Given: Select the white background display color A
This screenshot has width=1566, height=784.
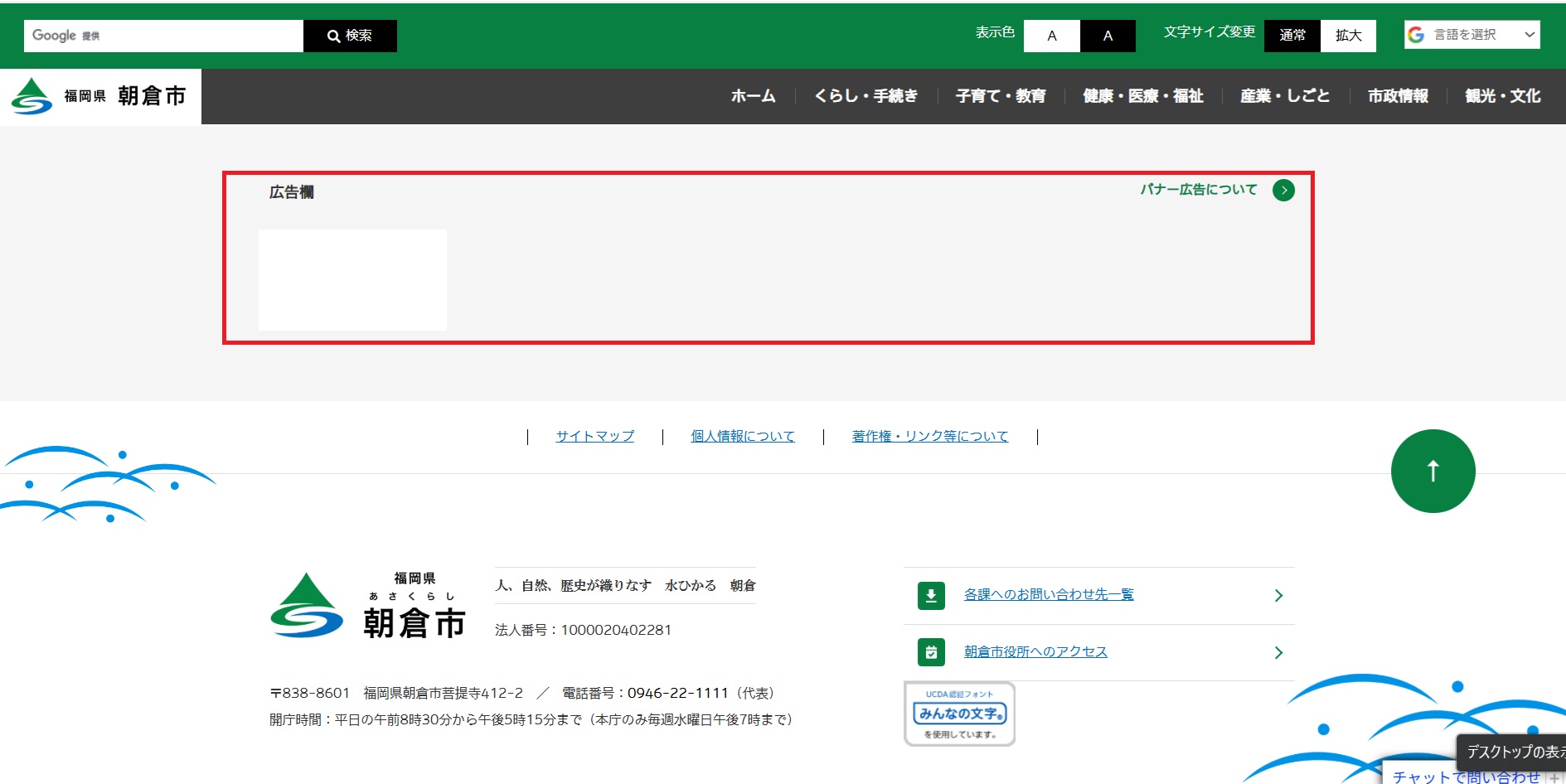Looking at the screenshot, I should (x=1051, y=36).
